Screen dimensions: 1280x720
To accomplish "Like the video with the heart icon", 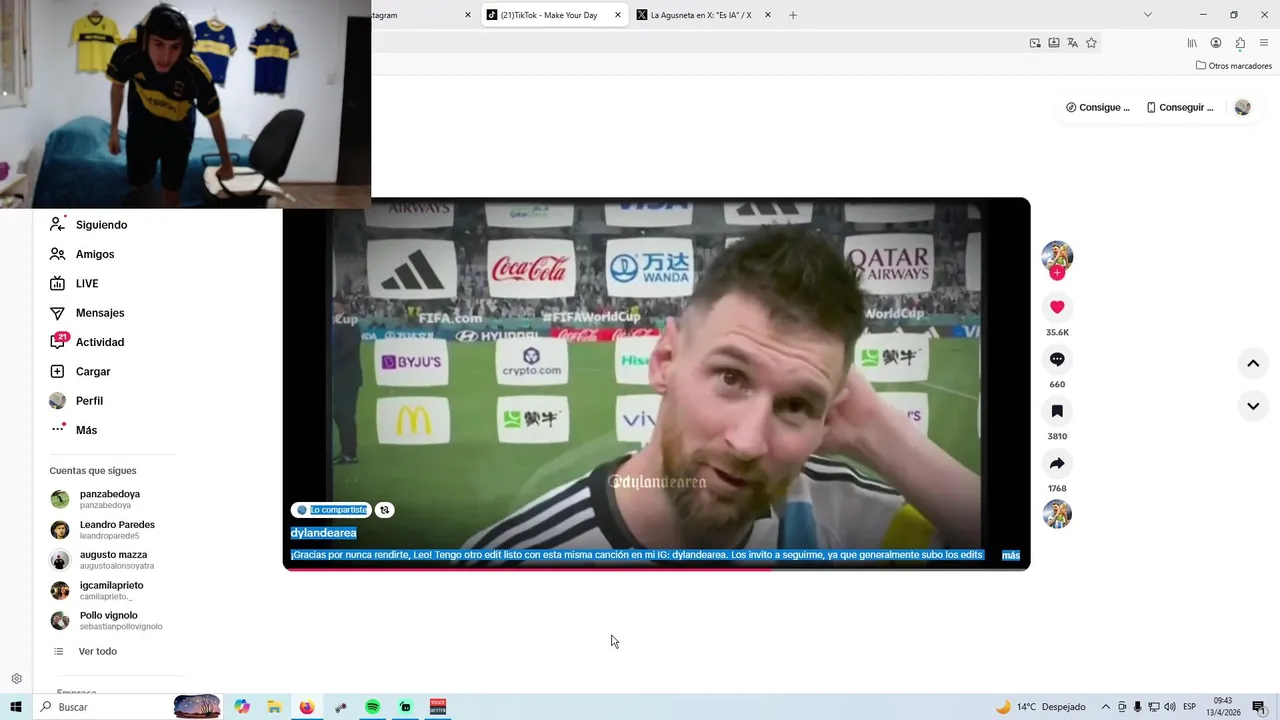I will point(1057,307).
